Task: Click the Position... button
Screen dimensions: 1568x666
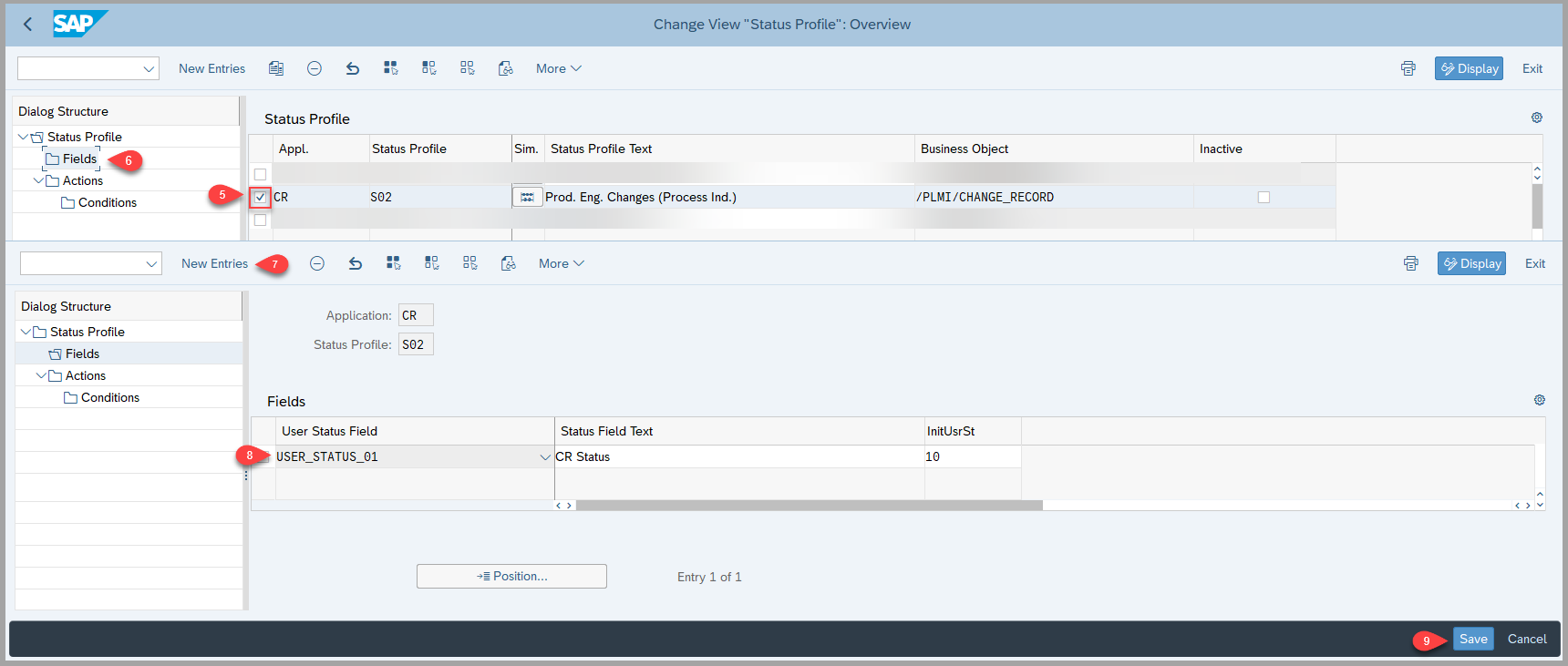Action: coord(511,576)
